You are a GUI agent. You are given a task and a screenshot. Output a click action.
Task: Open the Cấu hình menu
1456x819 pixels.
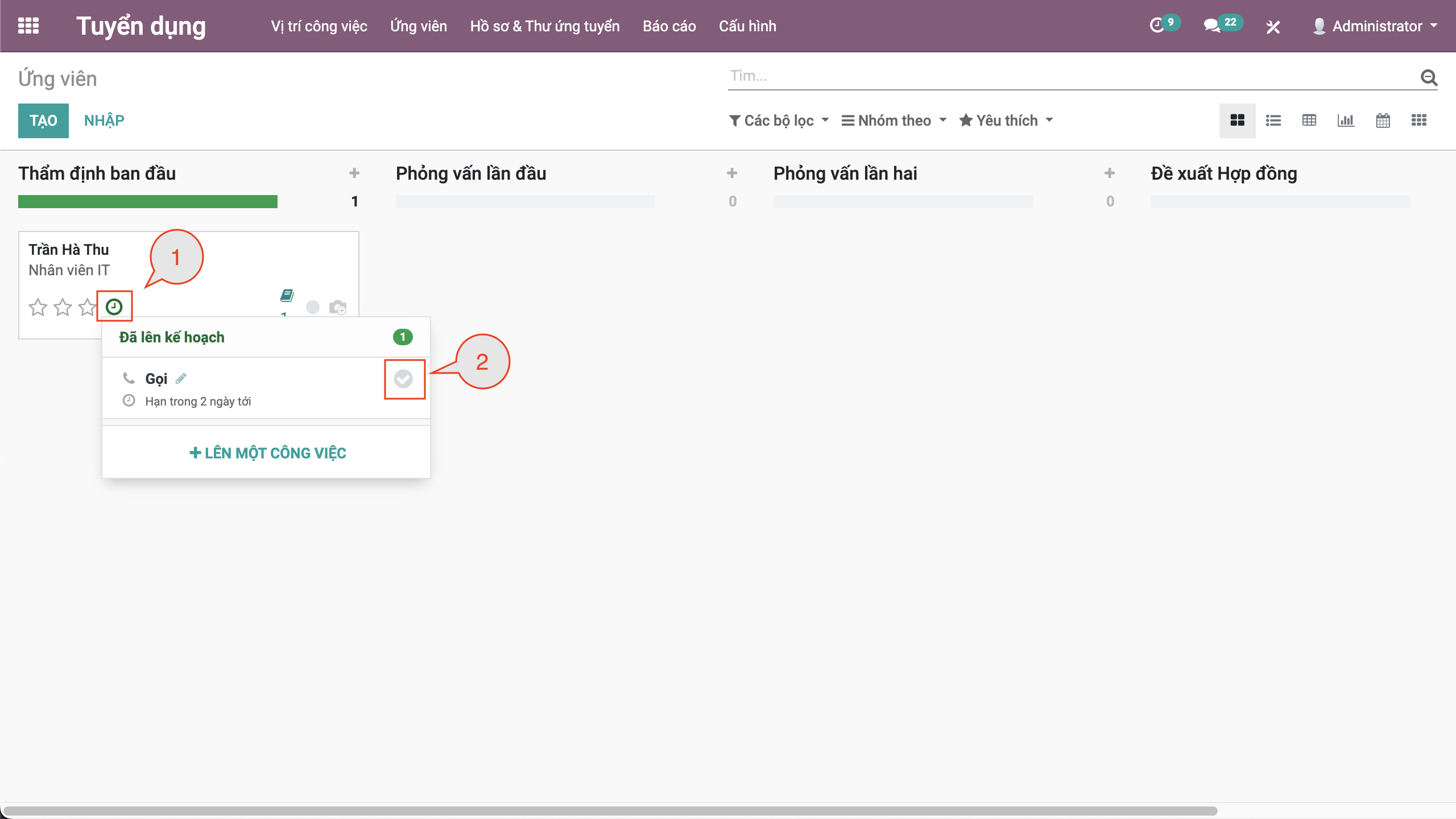click(x=747, y=26)
